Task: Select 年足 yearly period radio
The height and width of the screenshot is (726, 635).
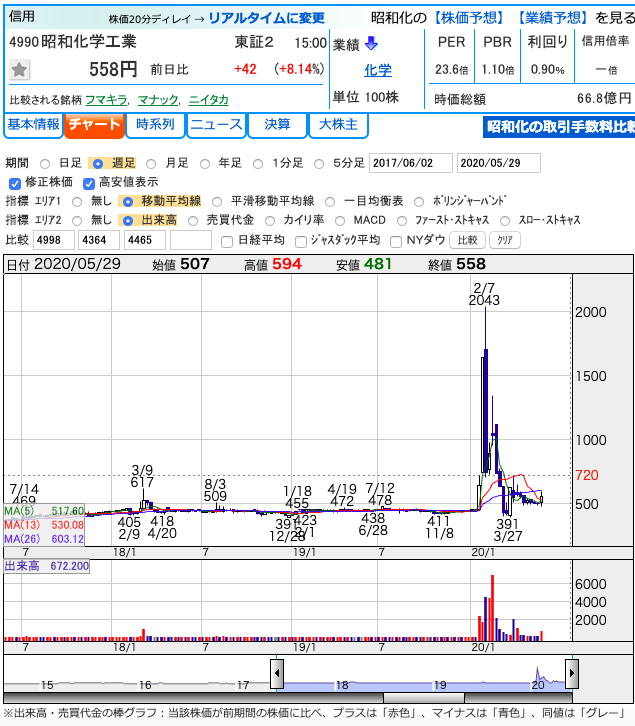Action: tap(205, 164)
